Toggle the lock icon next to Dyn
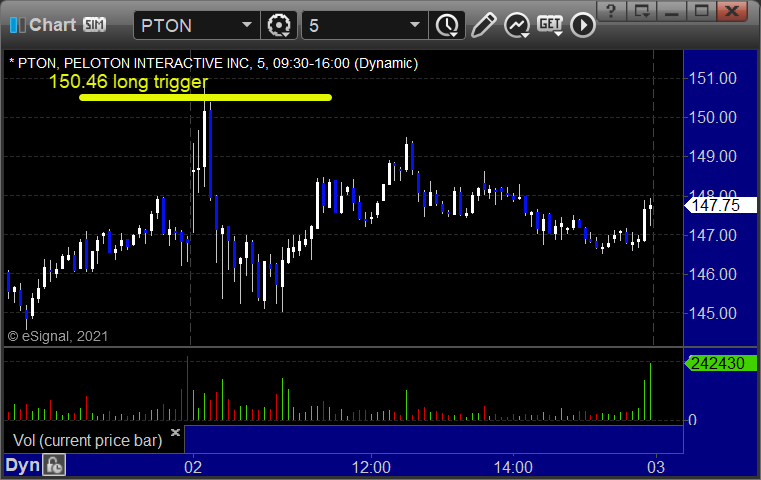This screenshot has height=480, width=761. coord(54,465)
